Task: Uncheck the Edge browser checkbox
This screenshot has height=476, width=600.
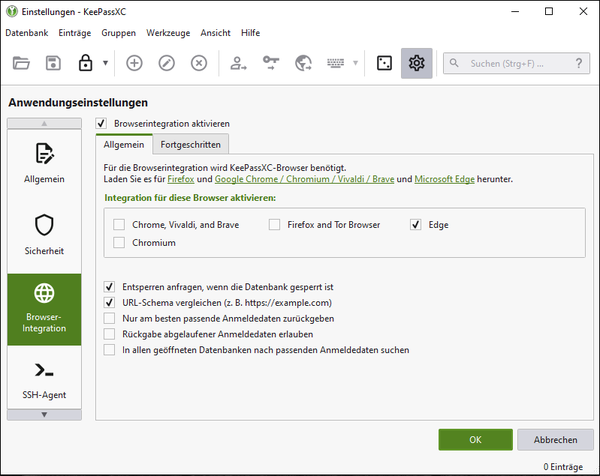Action: tap(416, 225)
